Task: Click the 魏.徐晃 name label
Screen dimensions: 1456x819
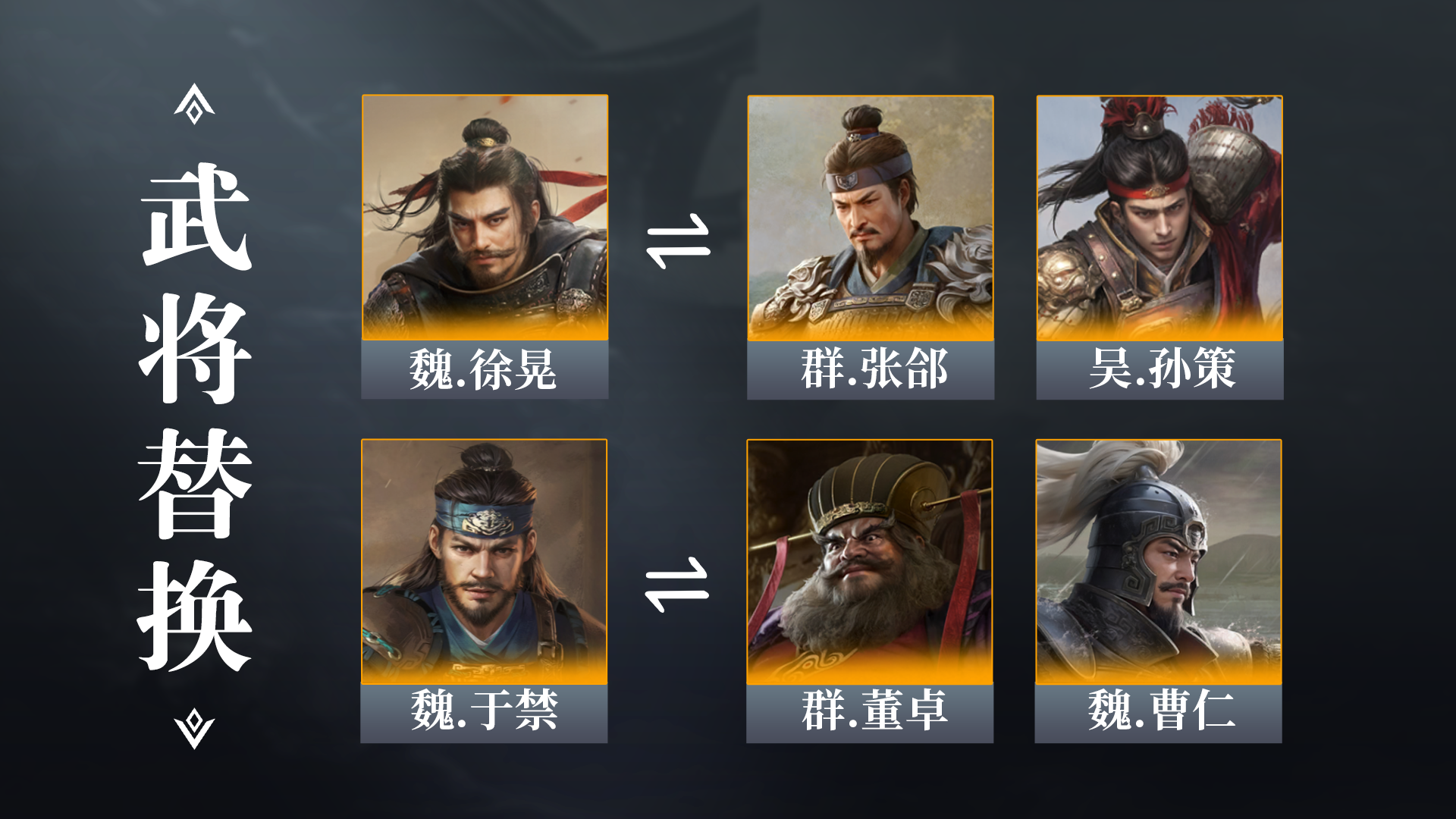Action: click(485, 370)
